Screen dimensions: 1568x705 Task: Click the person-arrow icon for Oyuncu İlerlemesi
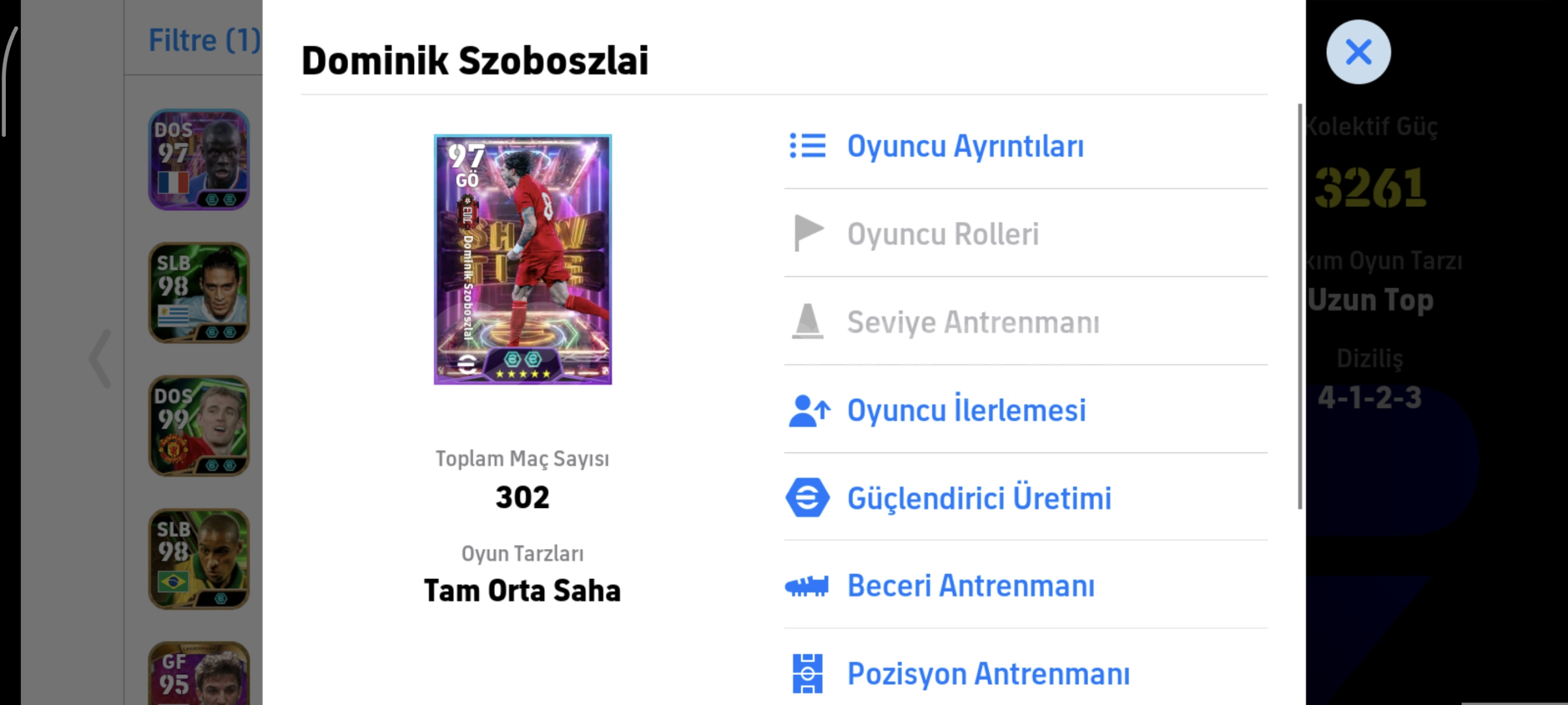(x=809, y=411)
